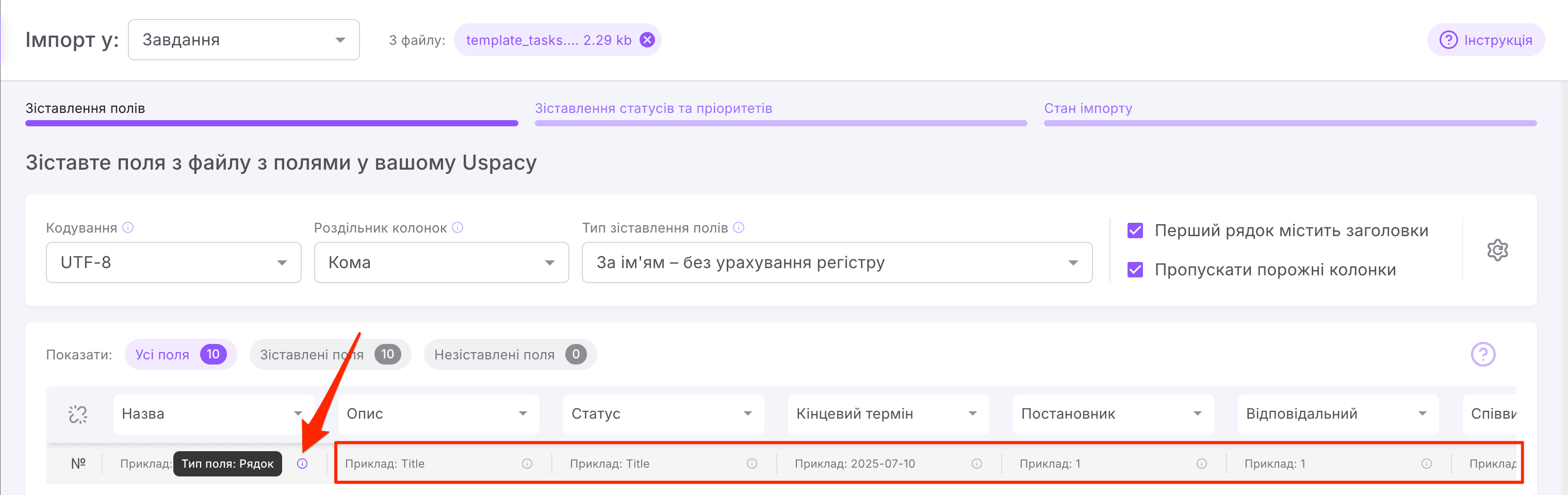Filter by Незіставлені поля
Image resolution: width=1568 pixels, height=495 pixels.
[510, 354]
